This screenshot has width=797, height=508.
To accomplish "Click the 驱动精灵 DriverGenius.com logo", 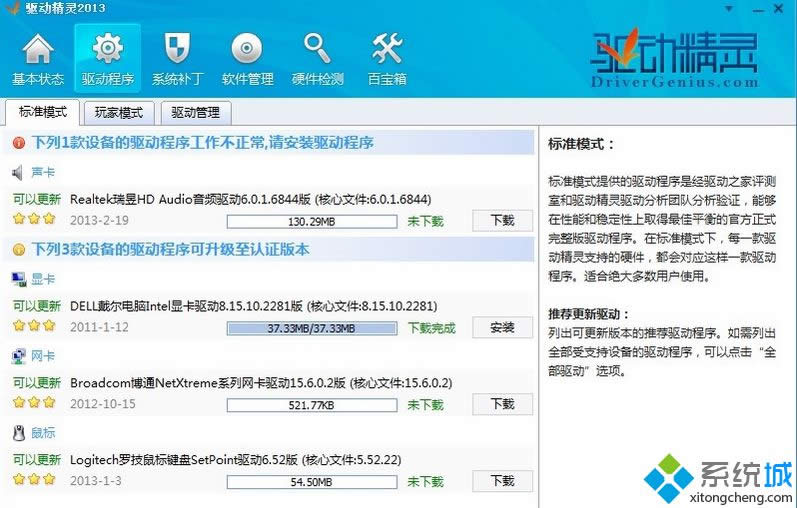I will (675, 58).
